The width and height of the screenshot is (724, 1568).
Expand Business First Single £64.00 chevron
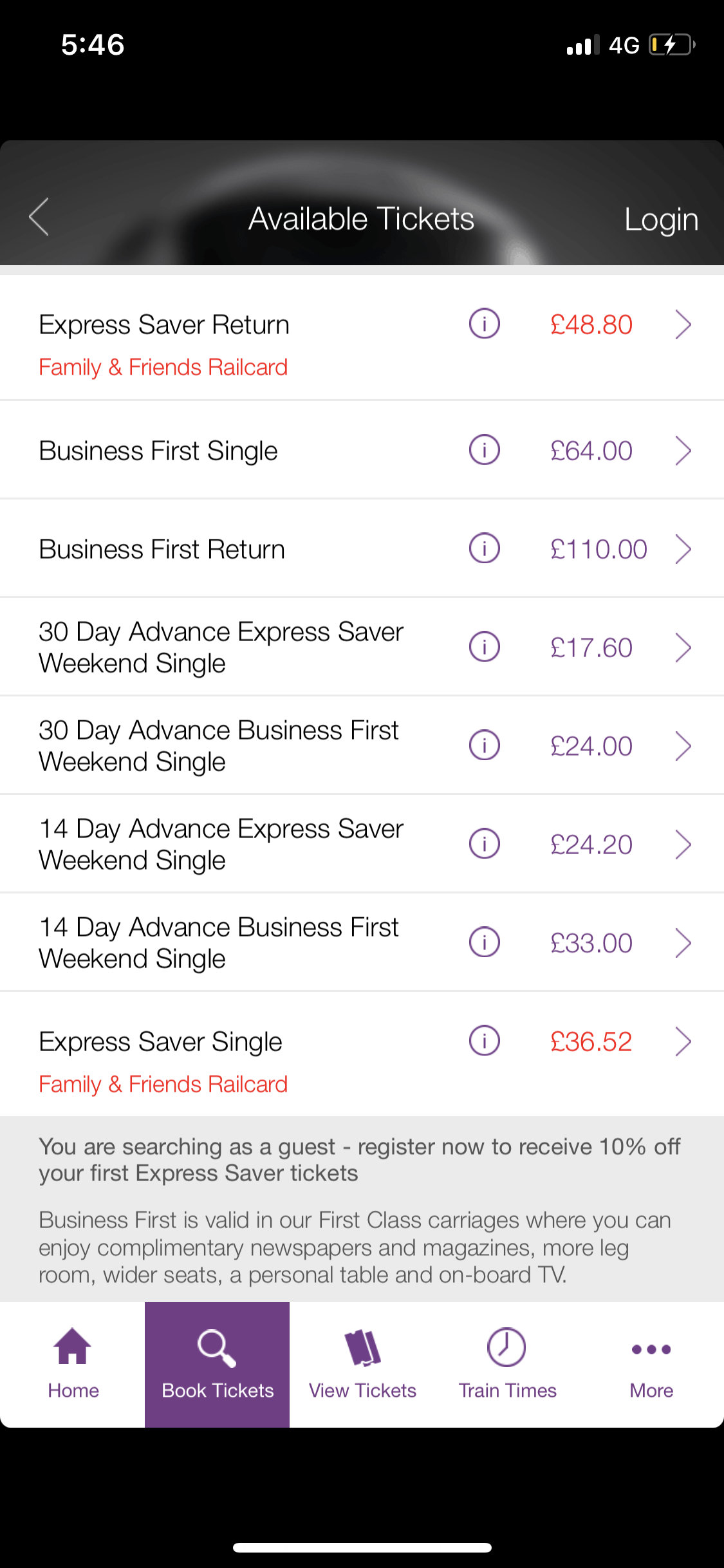click(683, 451)
